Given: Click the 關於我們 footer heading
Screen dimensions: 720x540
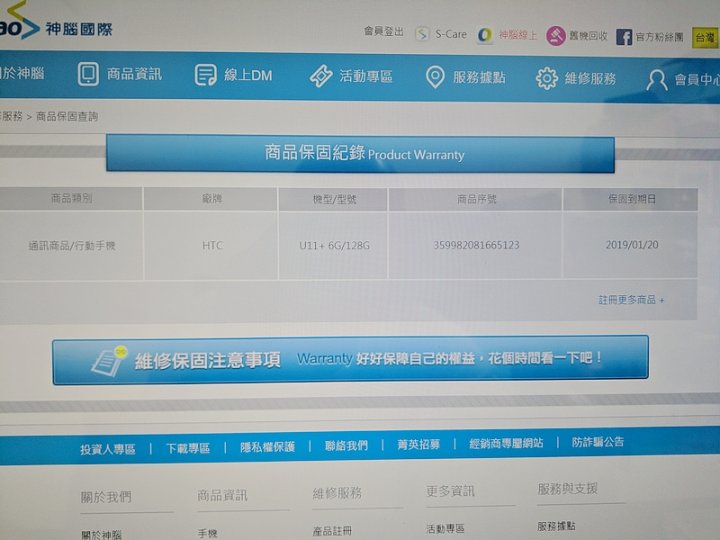Looking at the screenshot, I should coord(106,497).
